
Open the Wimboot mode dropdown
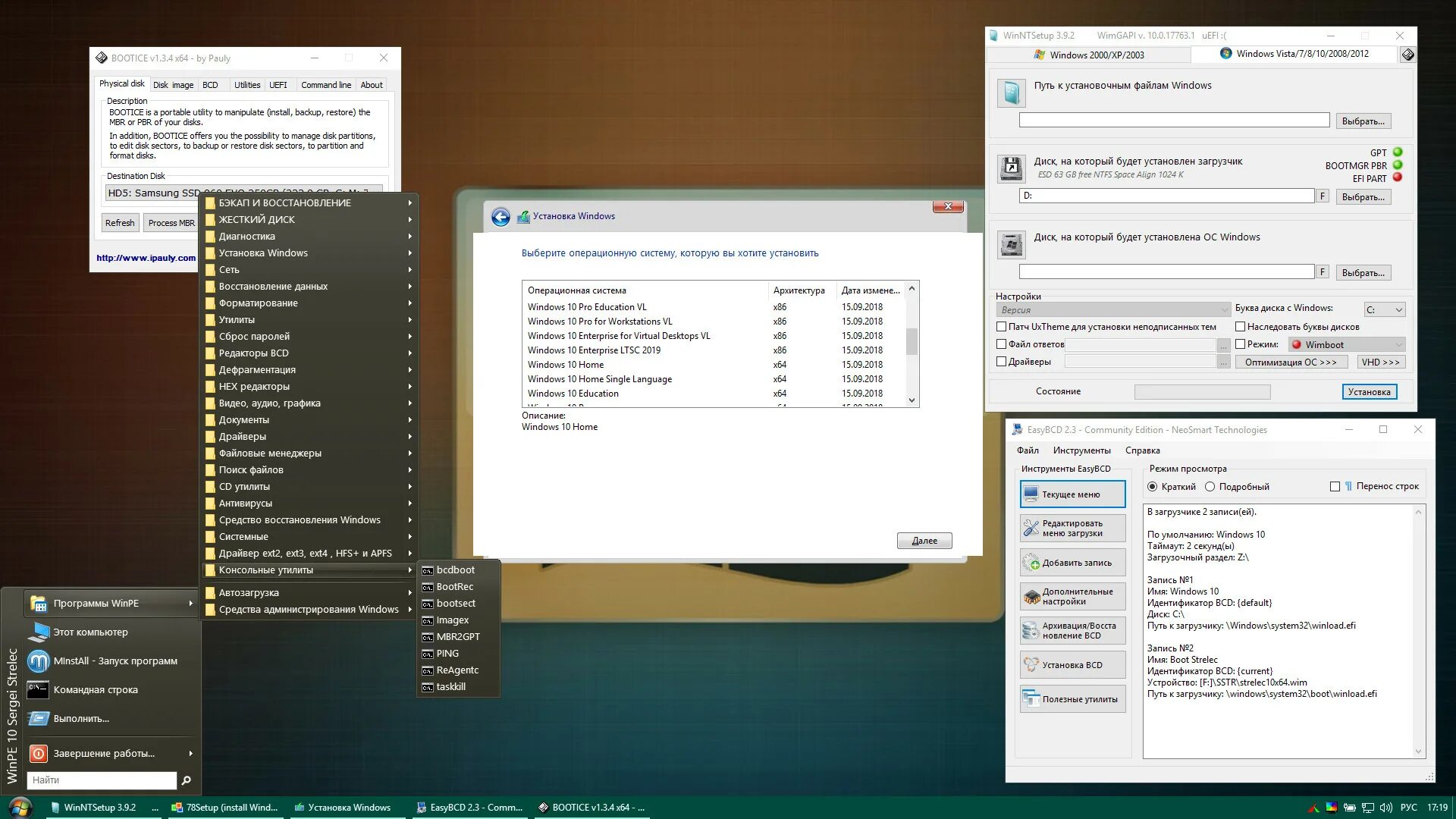(x=1347, y=345)
